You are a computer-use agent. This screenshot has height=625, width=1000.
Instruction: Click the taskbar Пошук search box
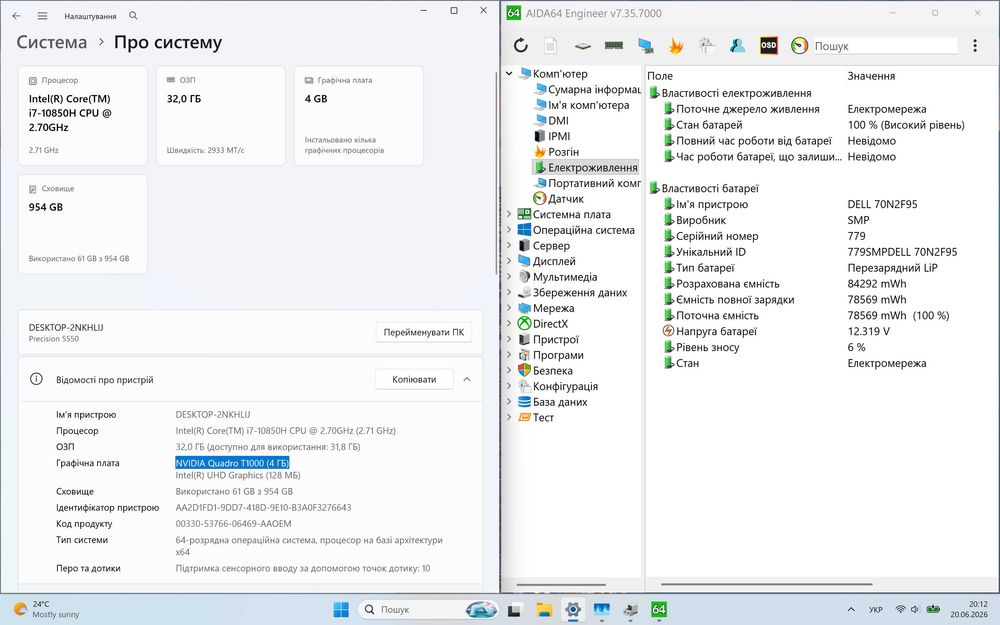coord(427,610)
